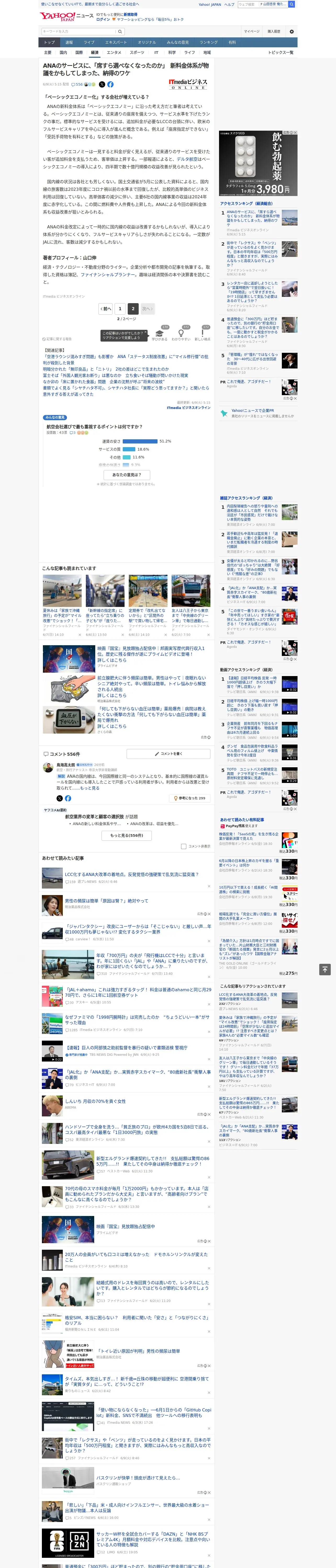Image resolution: width=336 pixels, height=1568 pixels.
Task: Select the 科学 category
Action: (172, 53)
